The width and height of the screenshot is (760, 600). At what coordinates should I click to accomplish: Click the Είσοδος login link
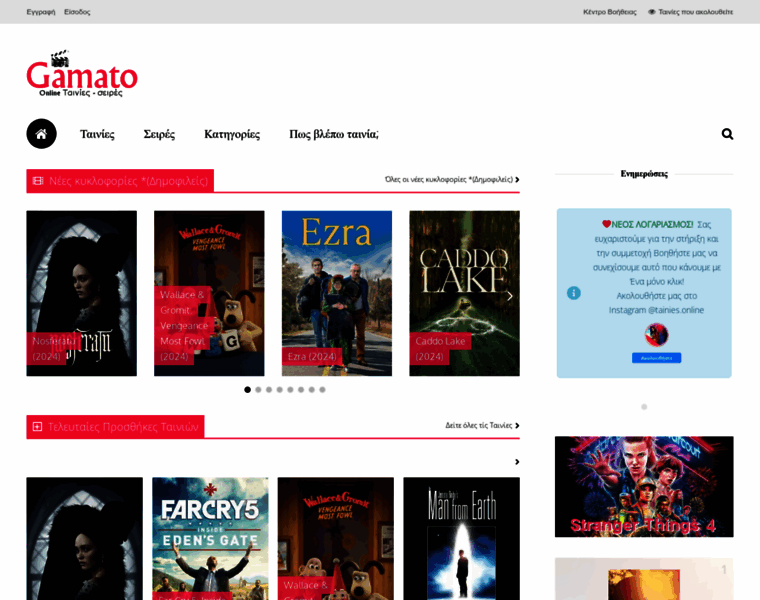click(x=77, y=12)
